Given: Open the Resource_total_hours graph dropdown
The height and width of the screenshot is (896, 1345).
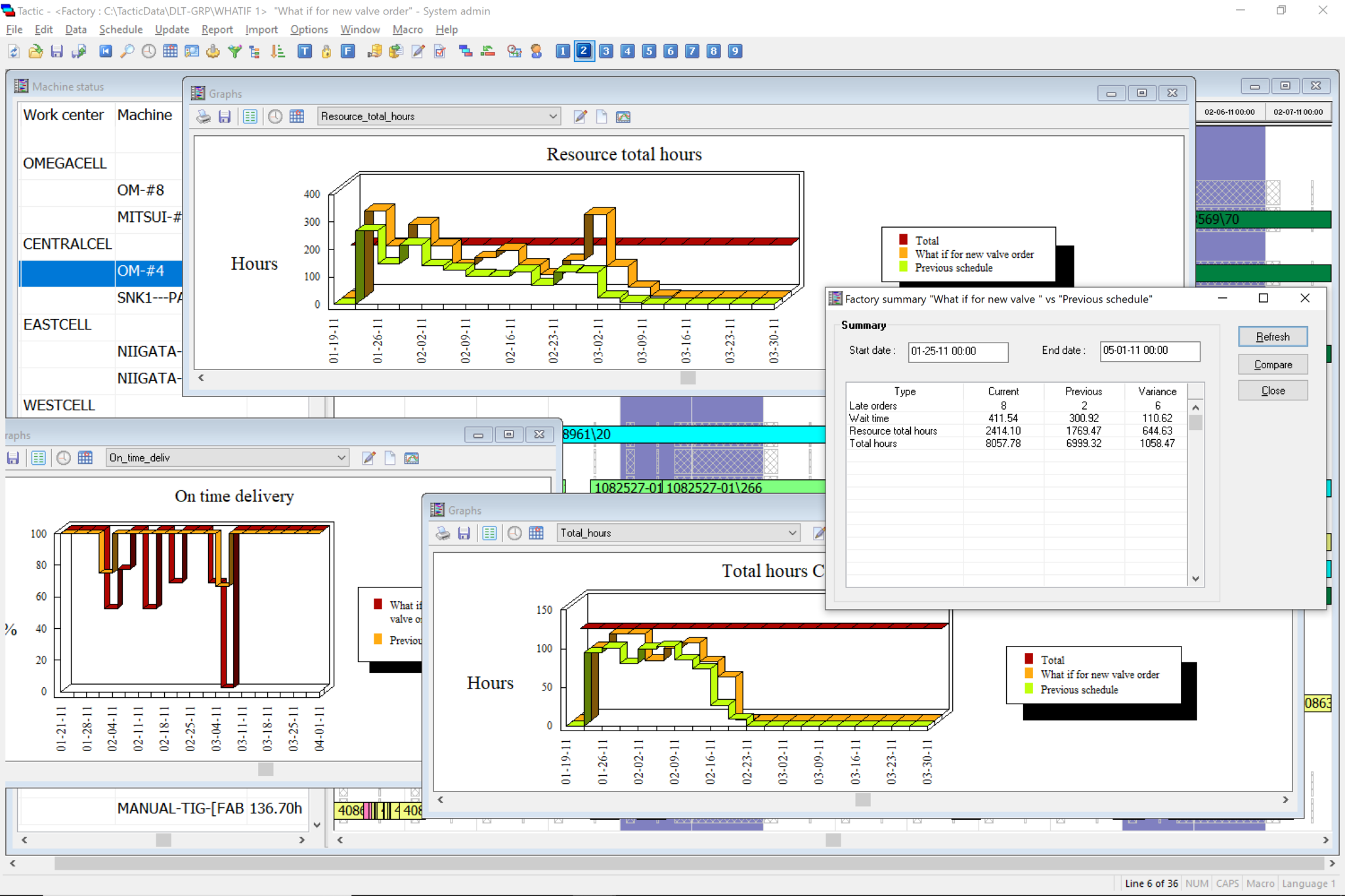Looking at the screenshot, I should [553, 117].
